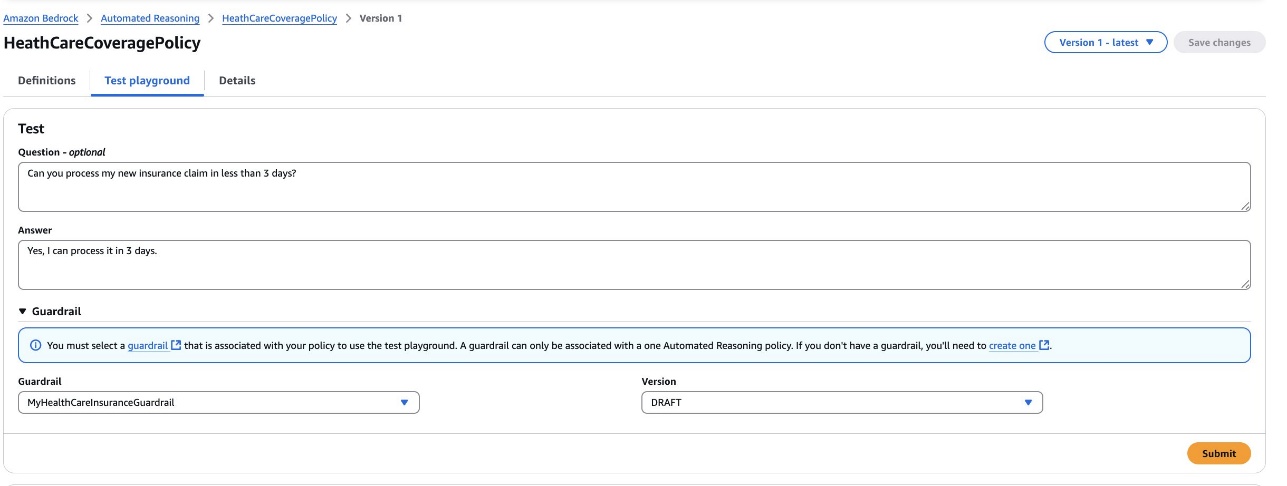1287x486 pixels.
Task: Open the Version 1 - latest dropdown
Action: click(1105, 43)
